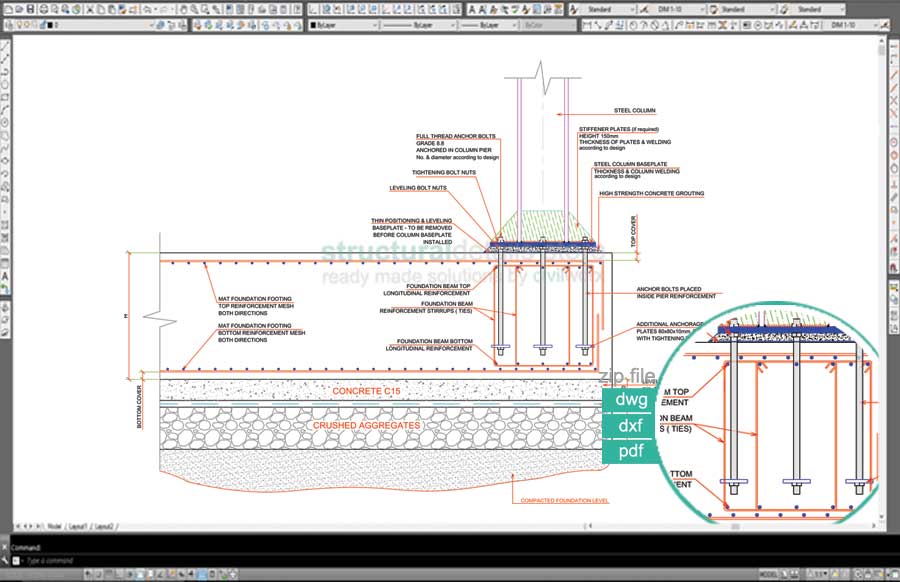Select the Hatch tool in Draw toolbar
The width and height of the screenshot is (900, 582).
coord(6,225)
